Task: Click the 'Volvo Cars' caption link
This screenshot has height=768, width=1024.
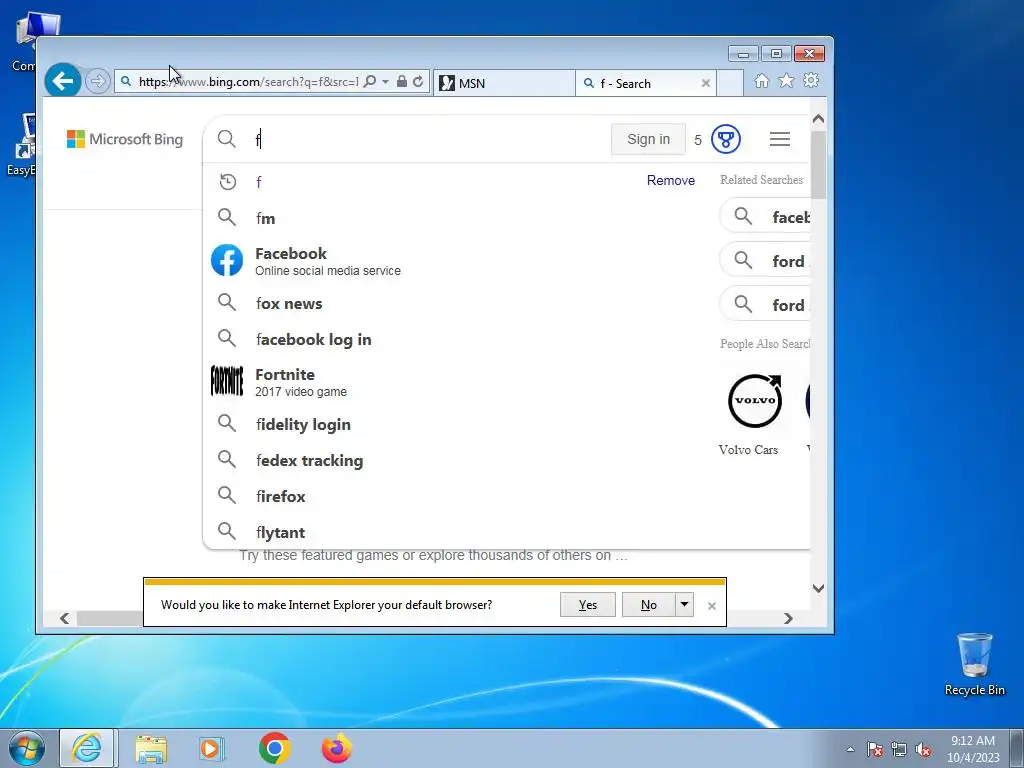Action: (x=748, y=450)
